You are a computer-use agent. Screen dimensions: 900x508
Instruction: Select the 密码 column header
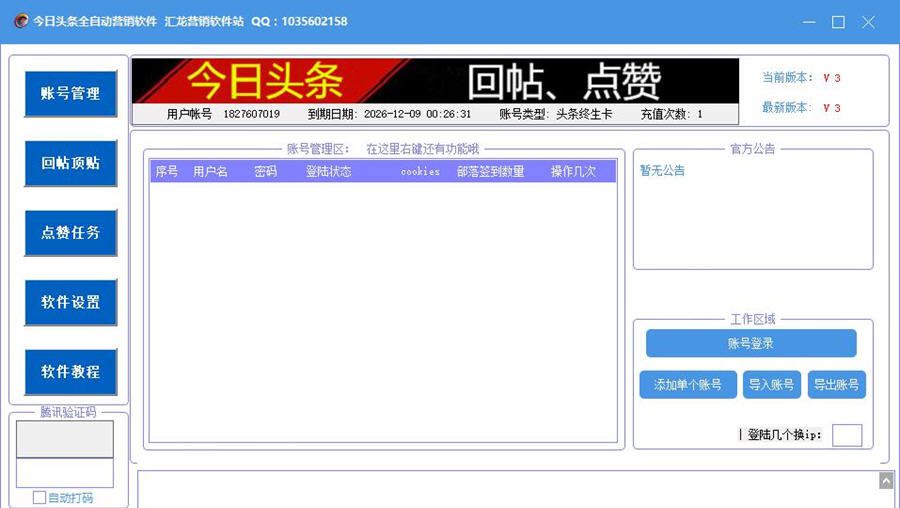[265, 172]
